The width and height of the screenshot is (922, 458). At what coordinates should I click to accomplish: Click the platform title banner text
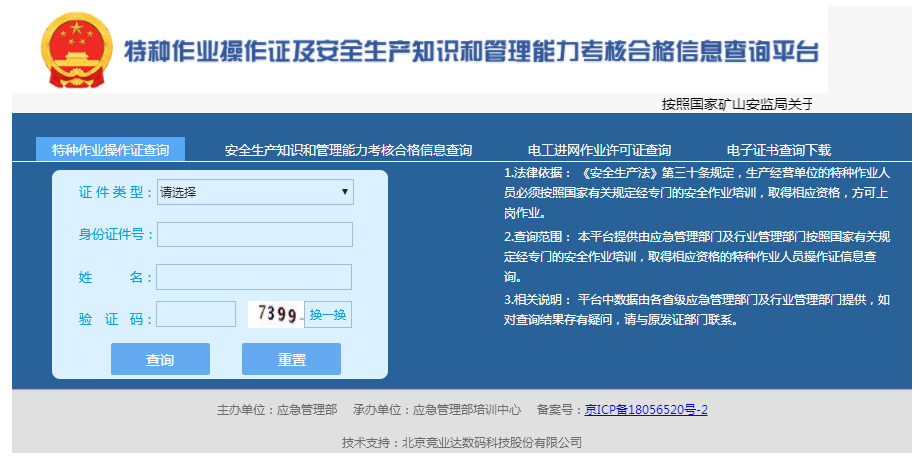(471, 52)
